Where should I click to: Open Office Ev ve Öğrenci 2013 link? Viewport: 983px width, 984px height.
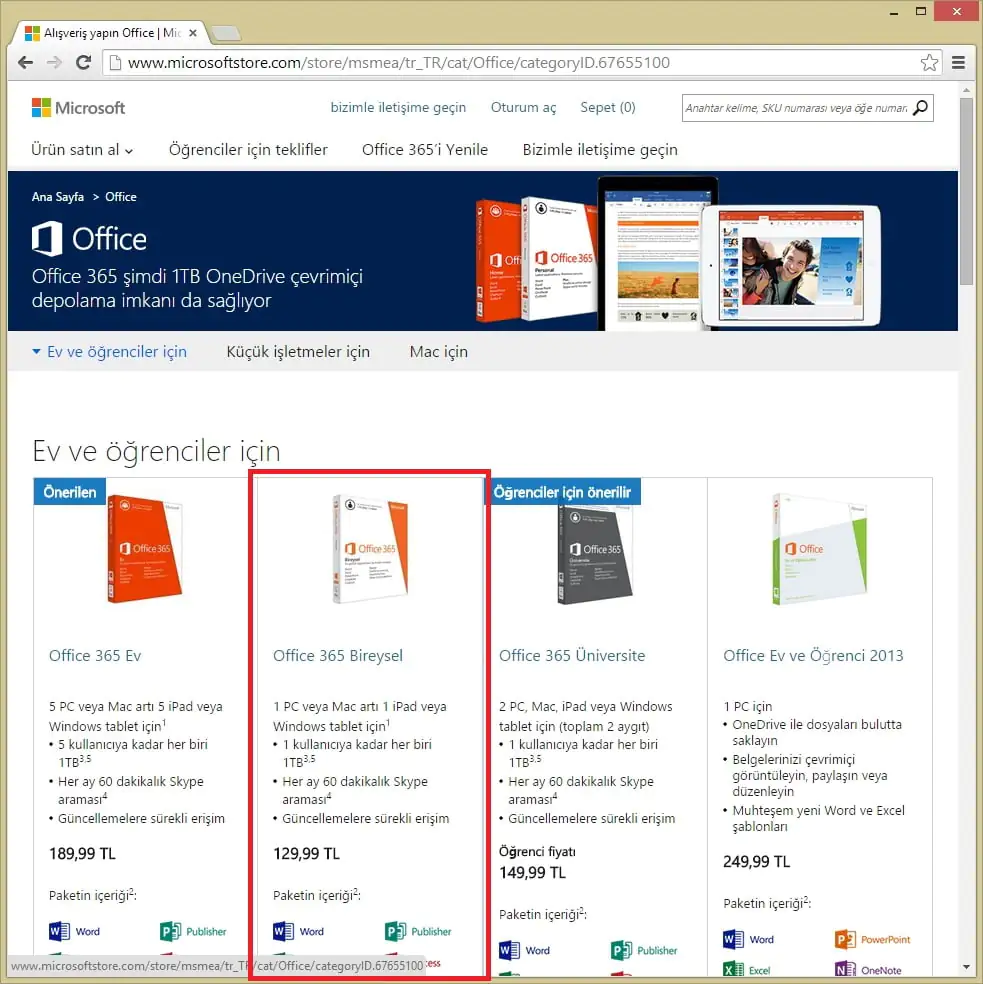(813, 656)
